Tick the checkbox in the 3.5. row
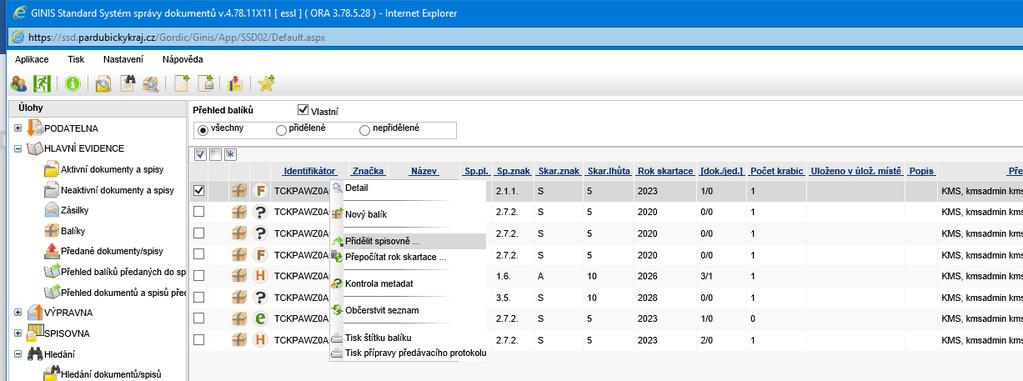 point(199,297)
